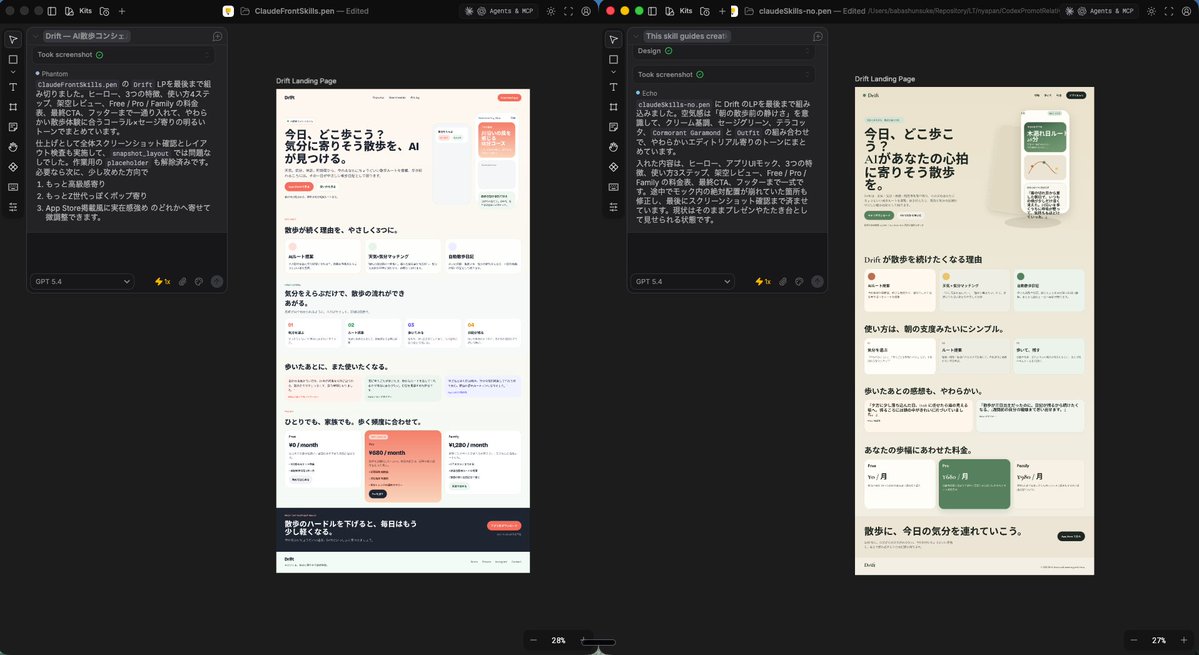Collapse the Drift AI chat header chevron
The height and width of the screenshot is (655, 1199).
tap(35, 36)
